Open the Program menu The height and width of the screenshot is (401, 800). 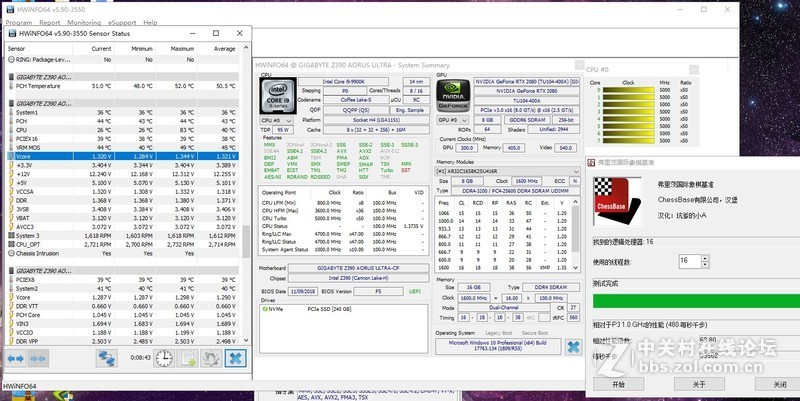(x=19, y=22)
